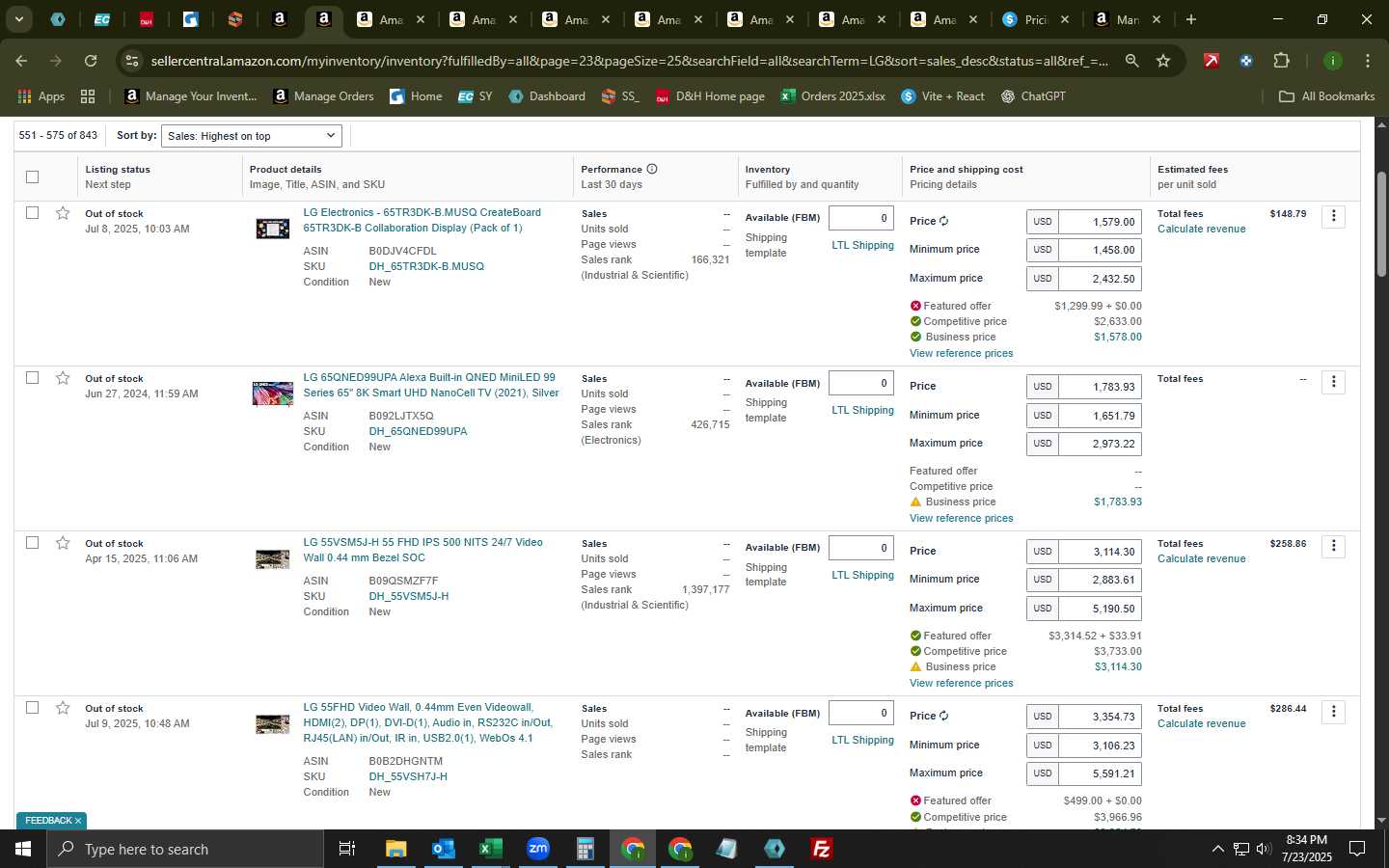Open the Apps bookmark shortcut
1389x868 pixels.
coord(41,96)
